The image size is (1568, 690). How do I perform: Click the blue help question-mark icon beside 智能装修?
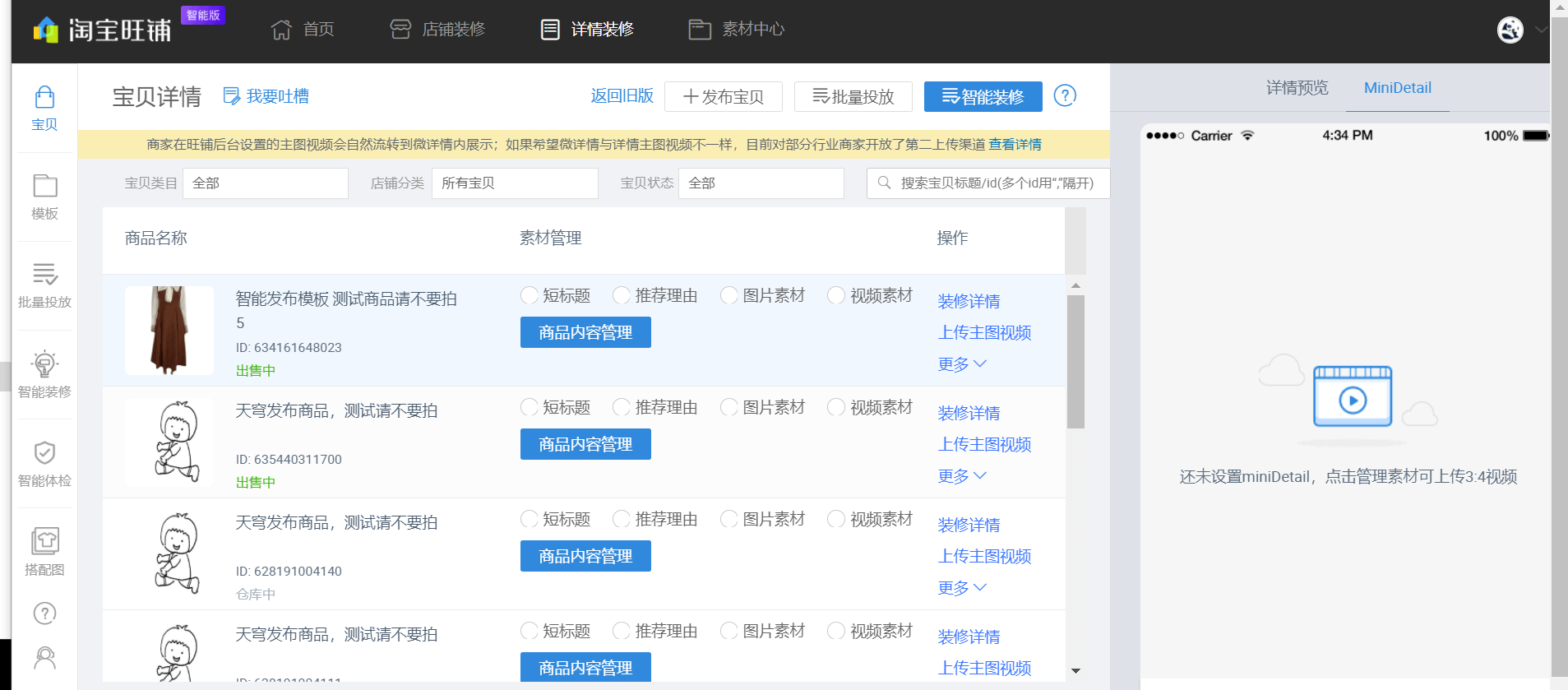[1065, 95]
